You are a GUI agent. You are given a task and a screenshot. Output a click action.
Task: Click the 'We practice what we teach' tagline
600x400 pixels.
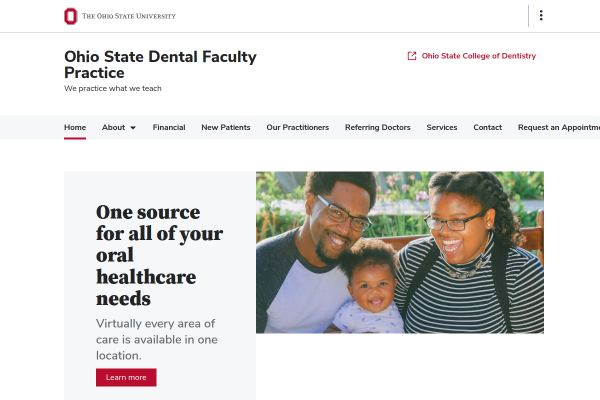point(113,88)
